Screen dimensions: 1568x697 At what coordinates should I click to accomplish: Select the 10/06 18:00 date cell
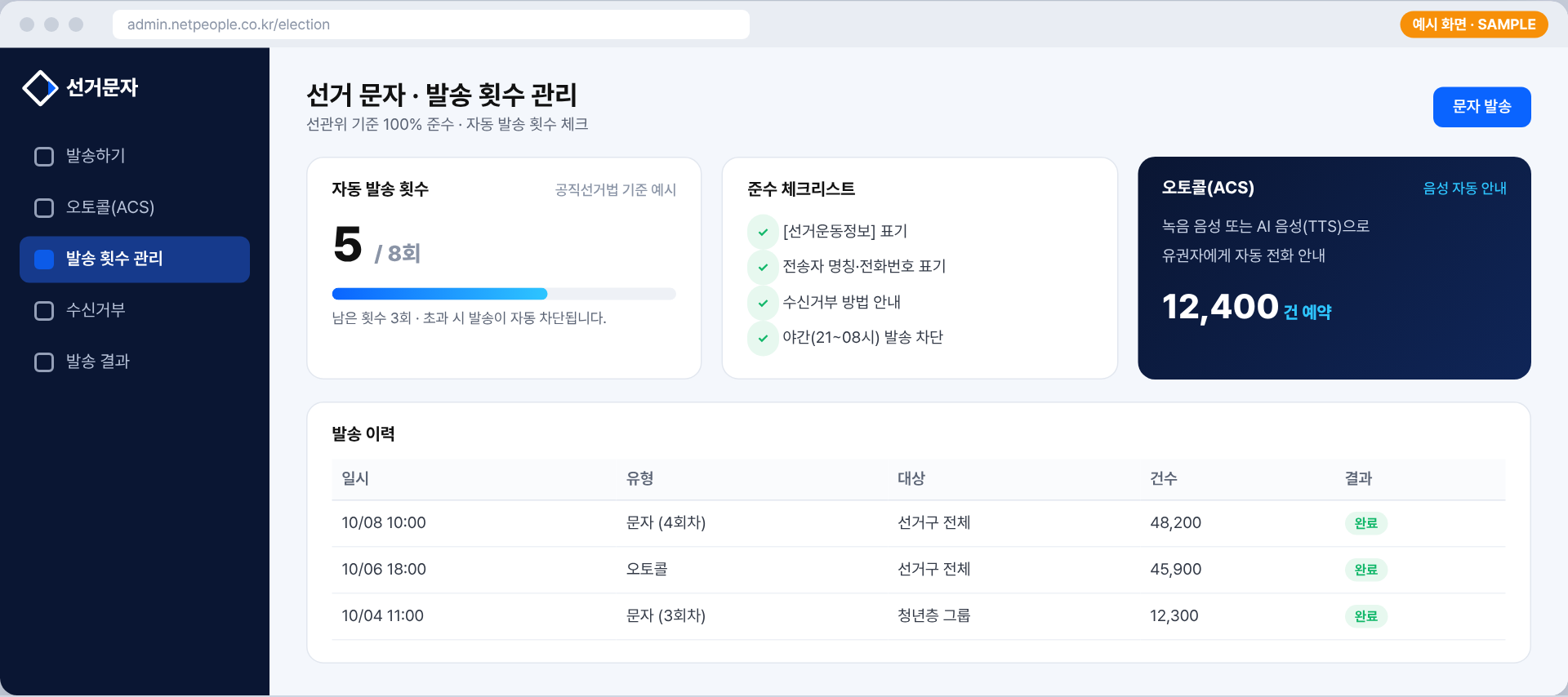tap(384, 570)
